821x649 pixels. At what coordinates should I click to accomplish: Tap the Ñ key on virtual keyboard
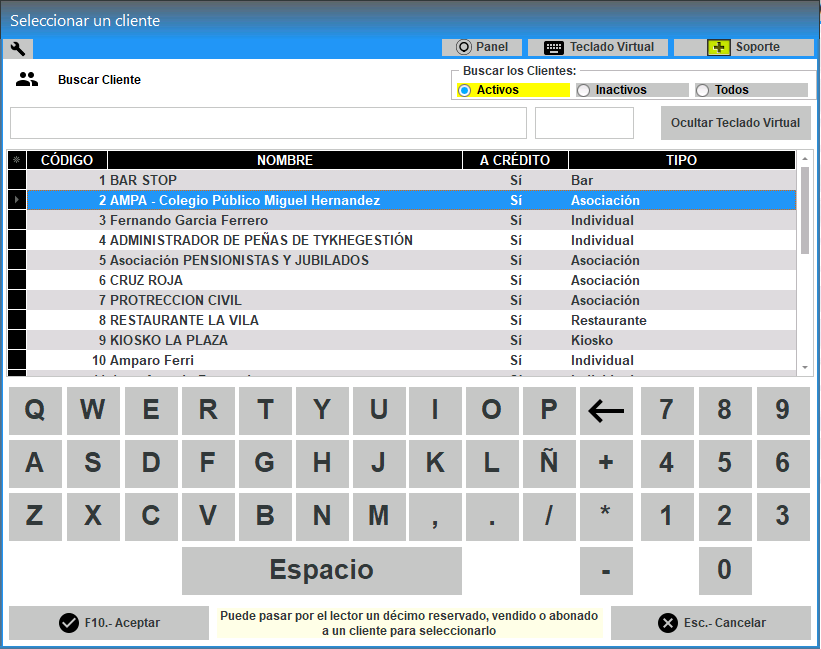click(x=549, y=464)
